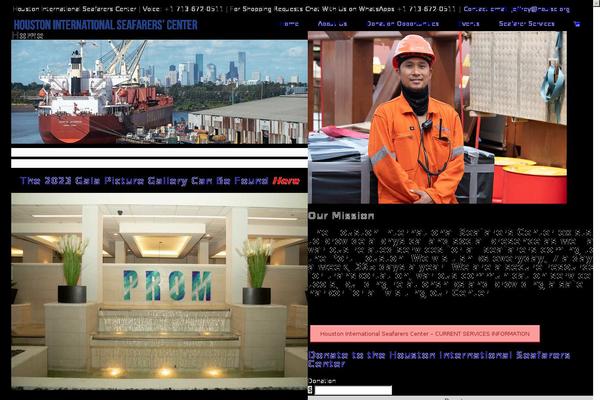This screenshot has height=400, width=600.
Task: Open the shopping cart icon
Action: tap(577, 24)
